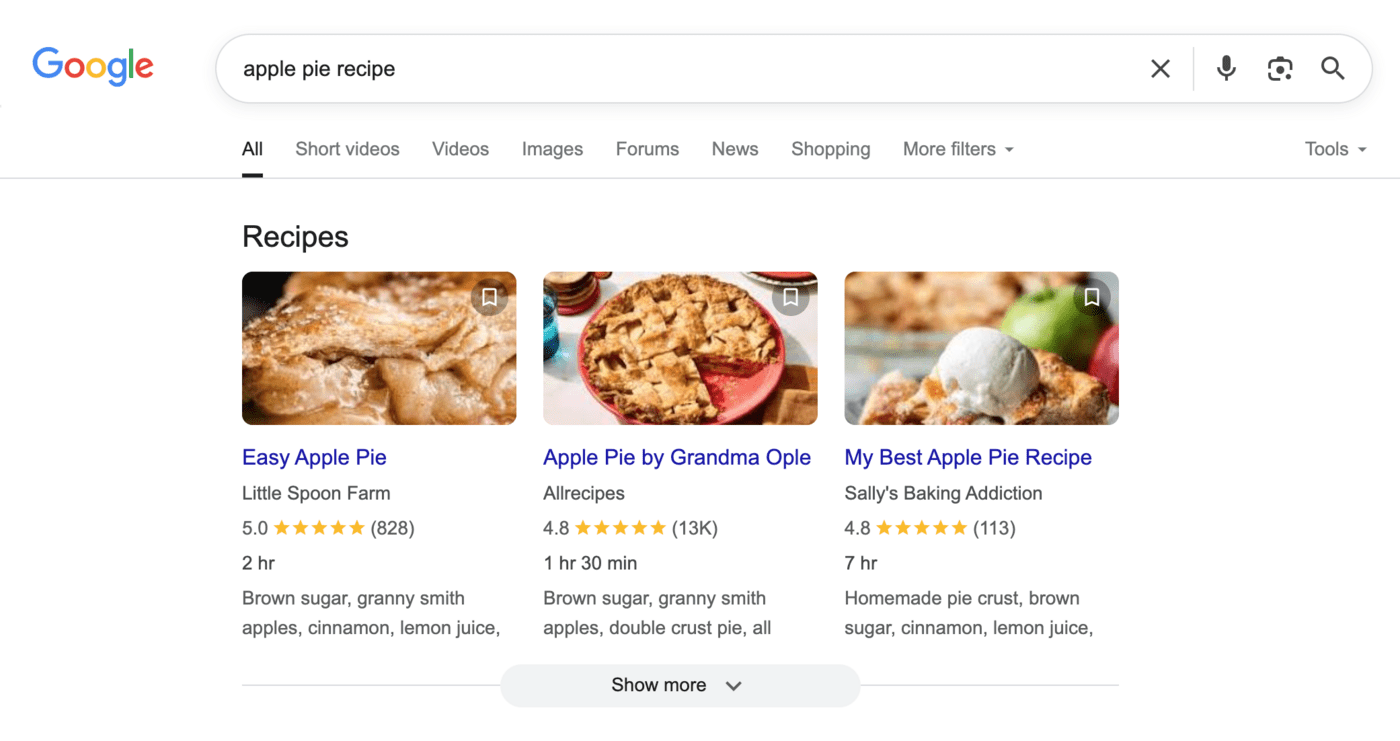Switch to the News tab
Image resolution: width=1400 pixels, height=741 pixels.
tap(734, 148)
